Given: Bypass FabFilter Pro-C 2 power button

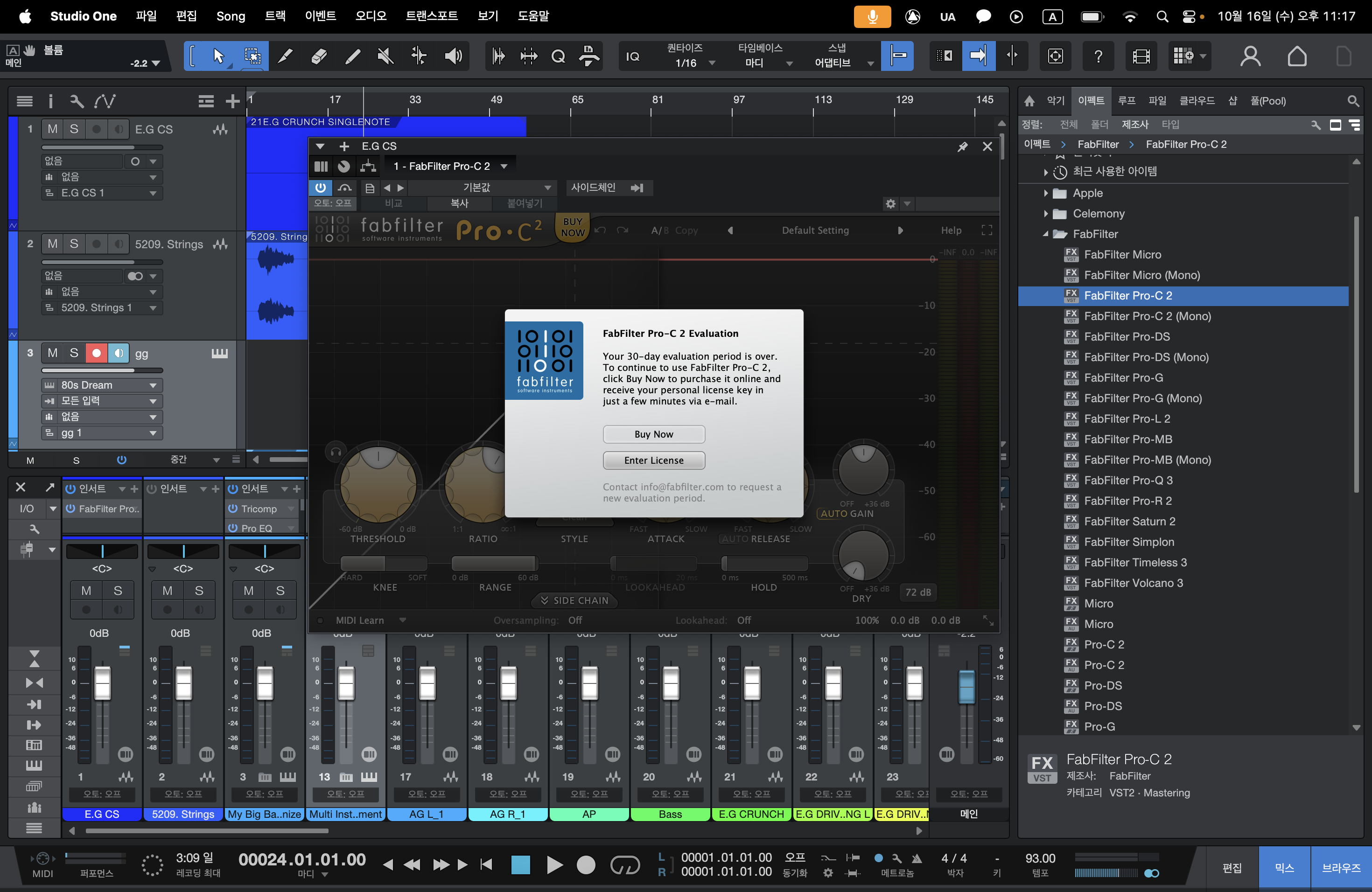Looking at the screenshot, I should pos(321,187).
